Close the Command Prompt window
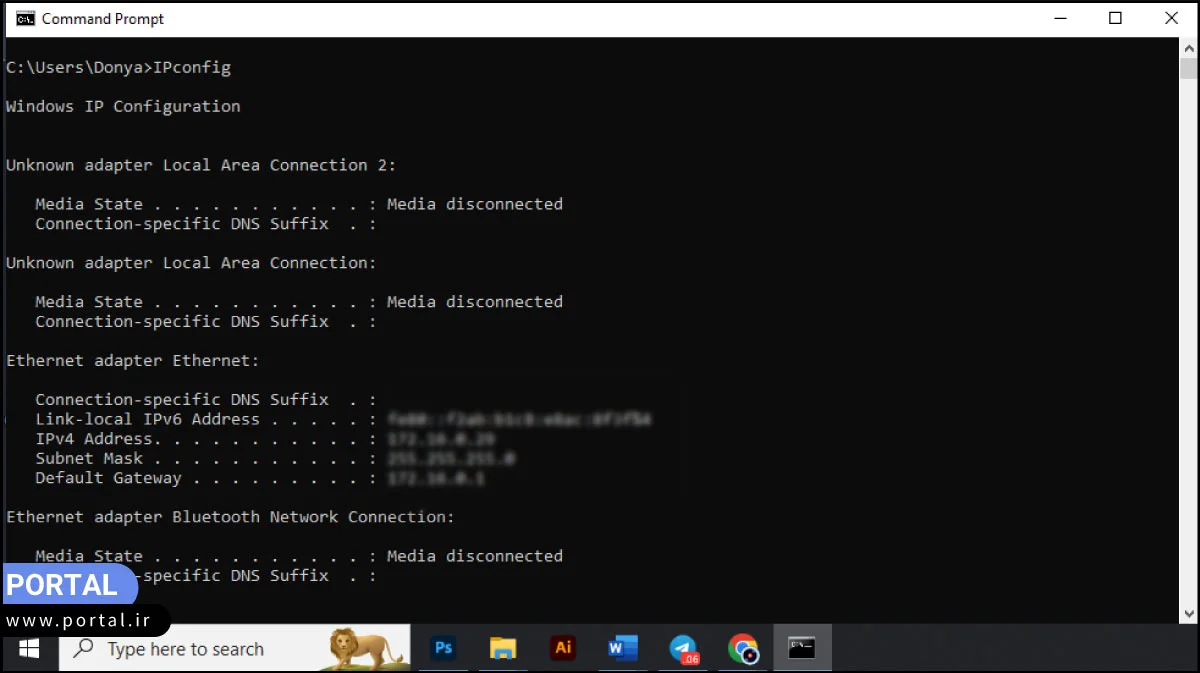 tap(1171, 18)
